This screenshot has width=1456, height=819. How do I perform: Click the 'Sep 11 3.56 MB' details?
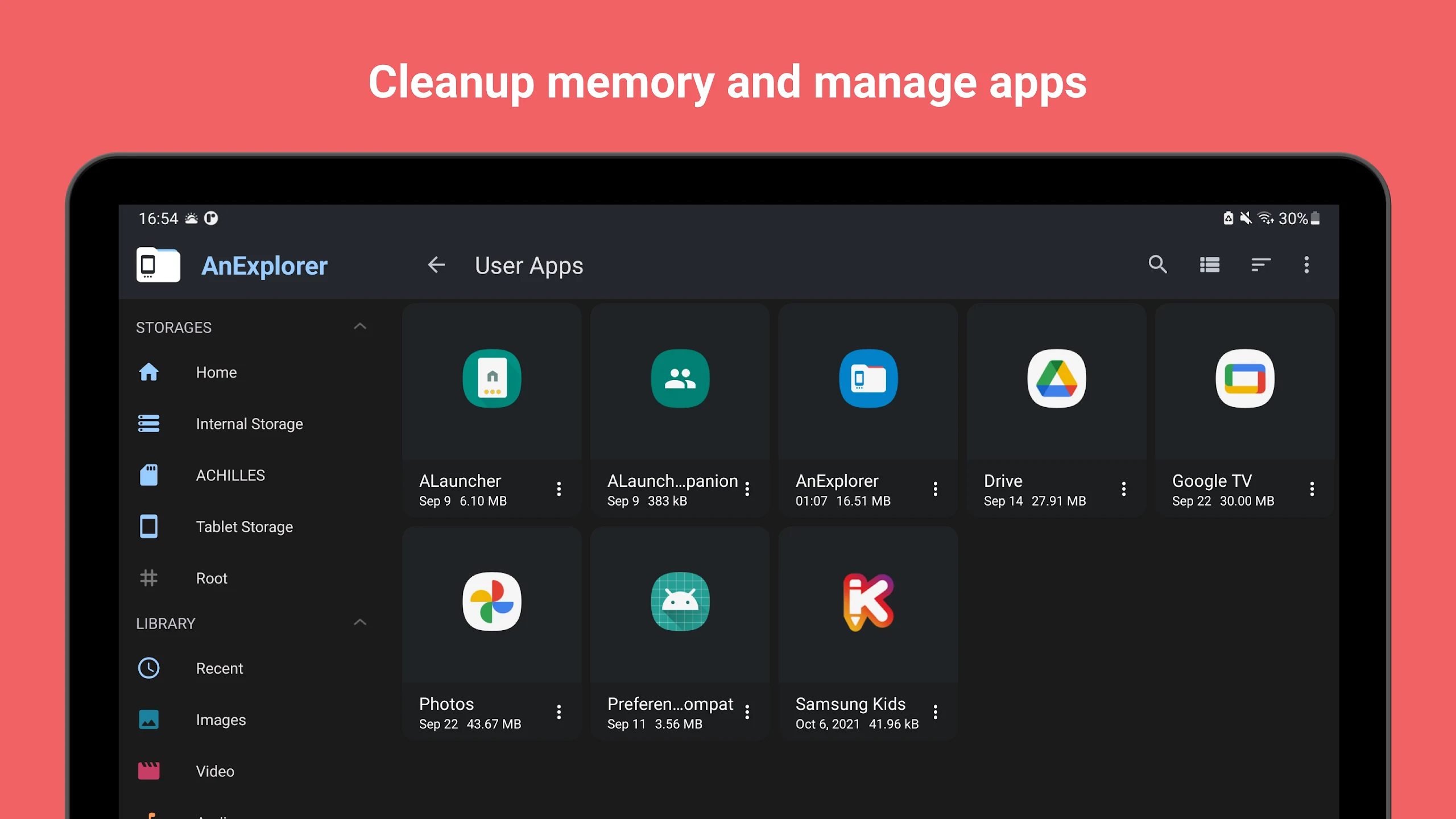tap(655, 724)
